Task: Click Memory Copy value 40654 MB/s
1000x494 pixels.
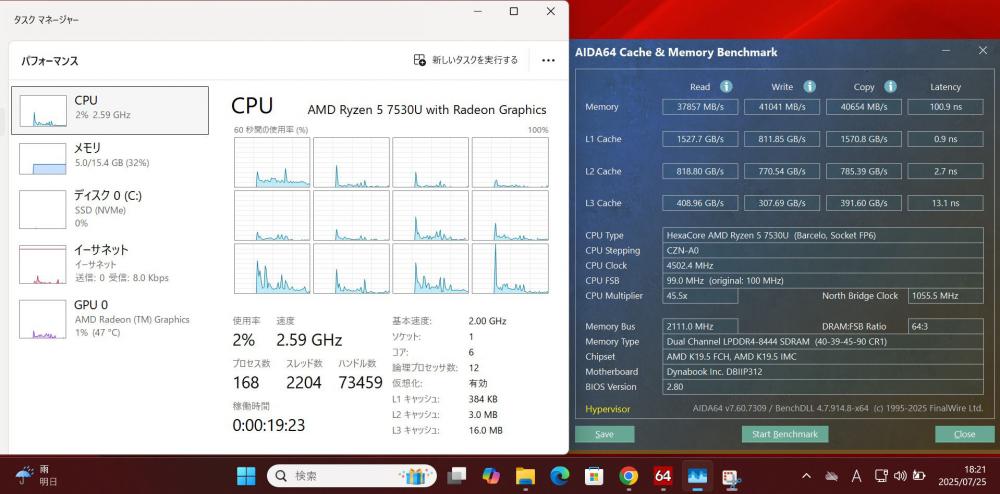Action: 864,106
